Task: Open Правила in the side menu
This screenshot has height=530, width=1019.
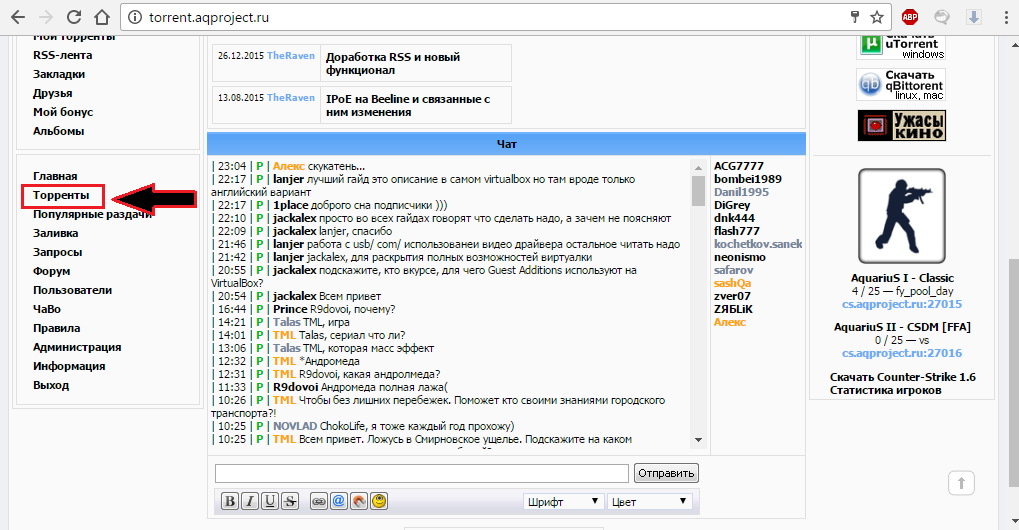Action: click(x=57, y=328)
